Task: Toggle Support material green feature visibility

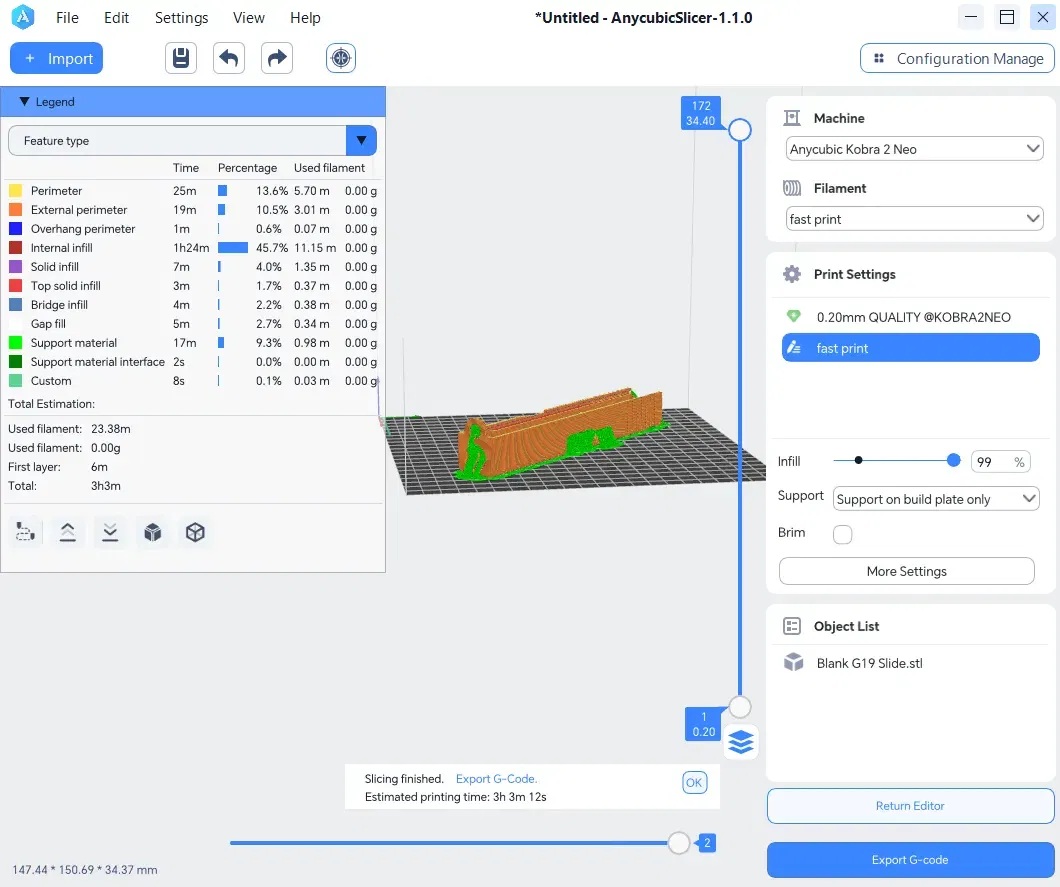Action: (16, 343)
